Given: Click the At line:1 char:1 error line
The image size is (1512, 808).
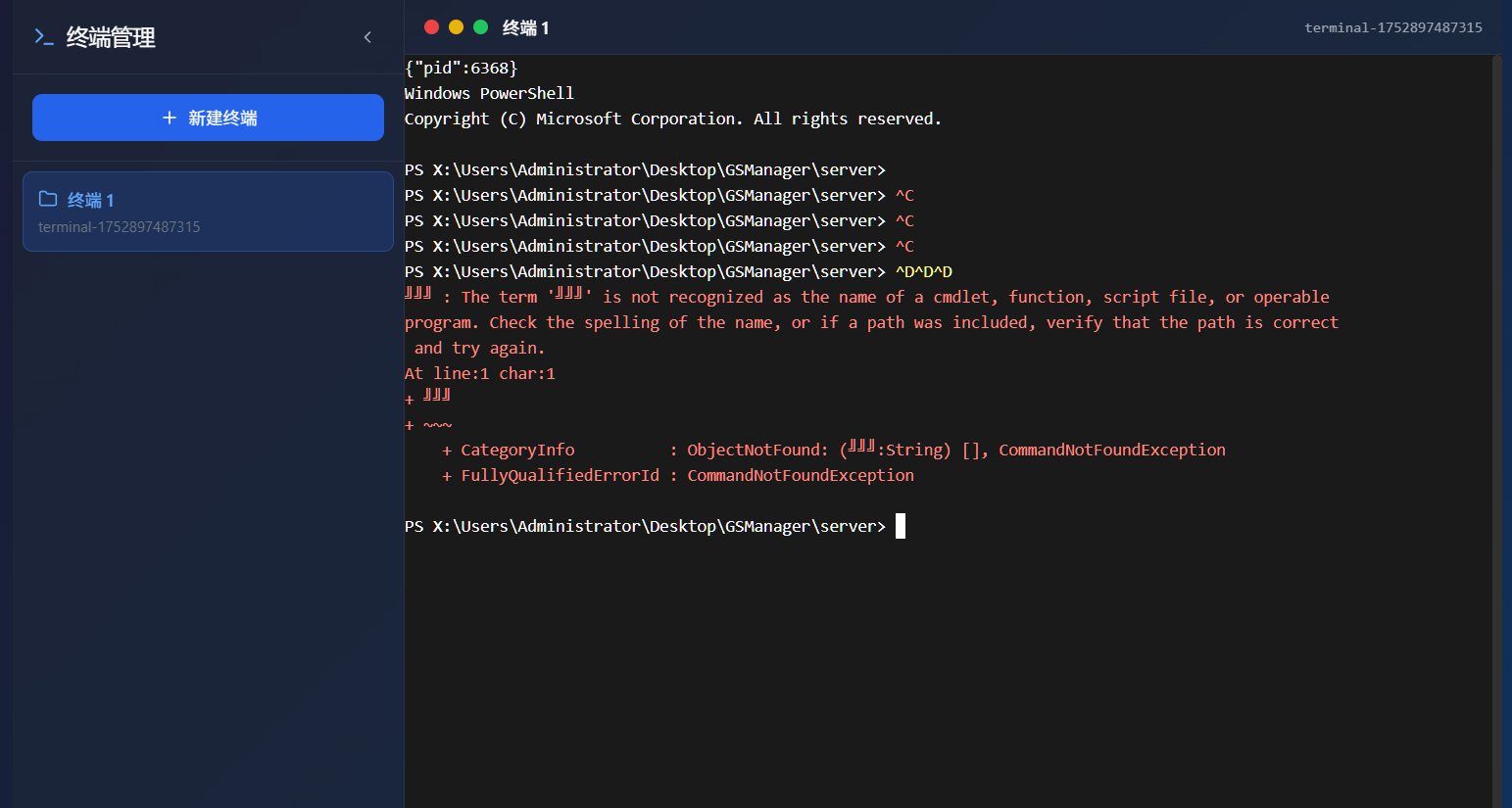Looking at the screenshot, I should tap(480, 373).
